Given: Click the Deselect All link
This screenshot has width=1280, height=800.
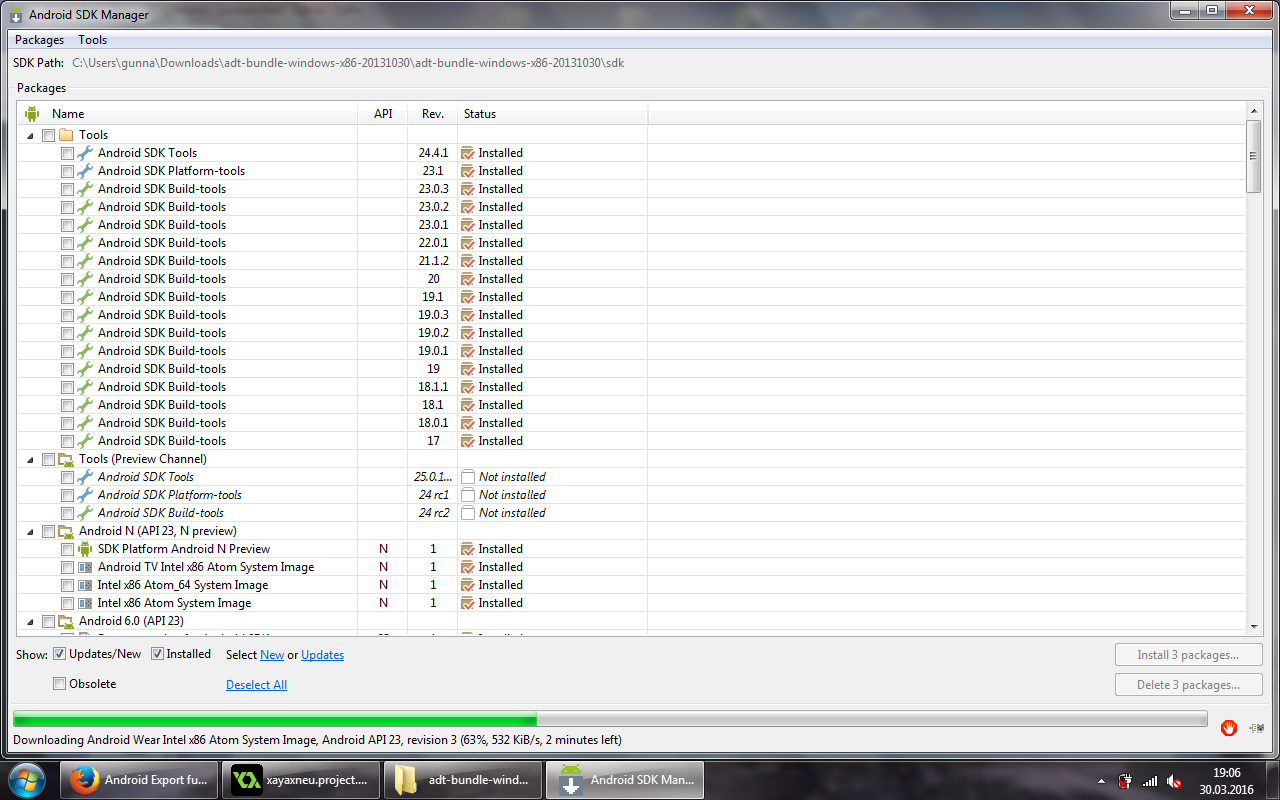Looking at the screenshot, I should click(x=256, y=685).
